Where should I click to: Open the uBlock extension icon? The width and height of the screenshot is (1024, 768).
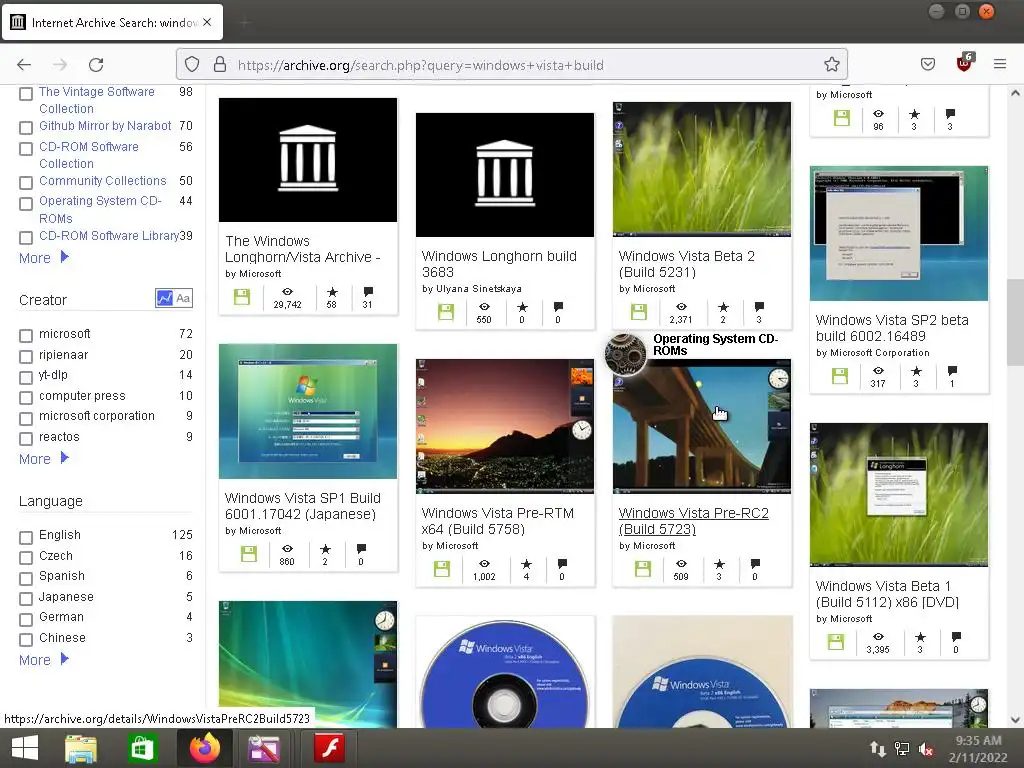click(964, 63)
